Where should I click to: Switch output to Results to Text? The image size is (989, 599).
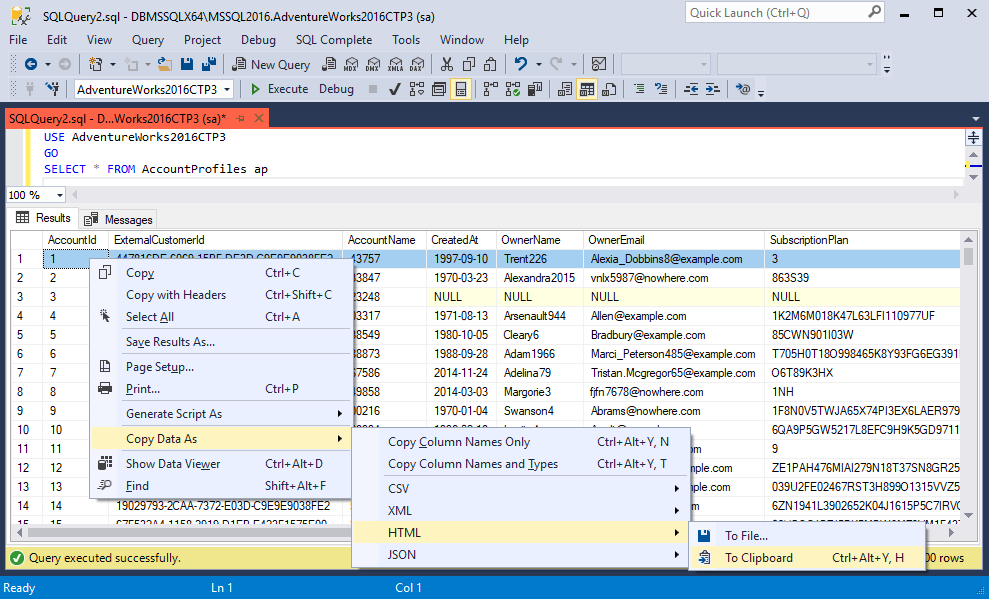[x=565, y=90]
